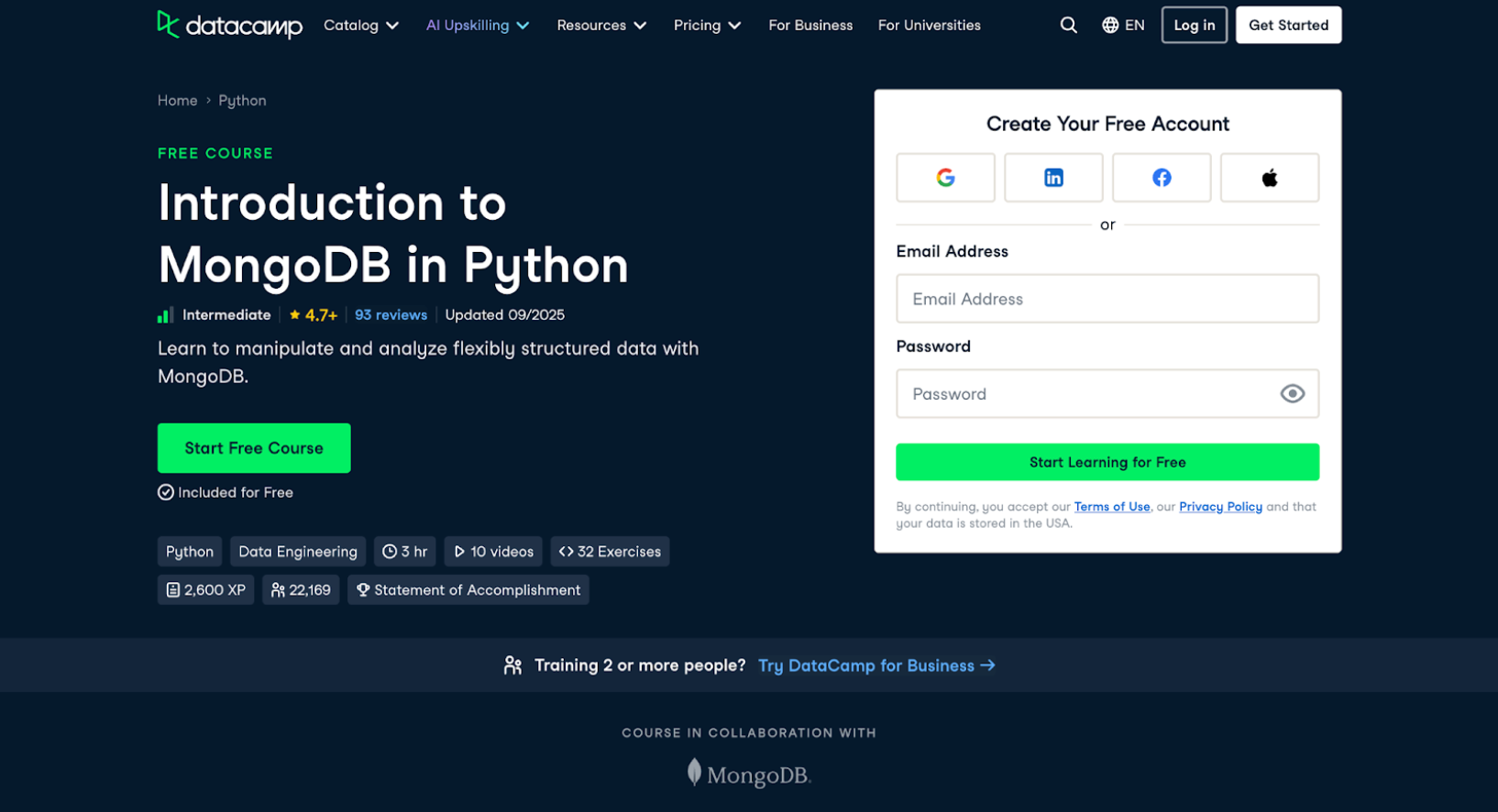Click the Introduction to MongoDB in Python title

coord(393,234)
